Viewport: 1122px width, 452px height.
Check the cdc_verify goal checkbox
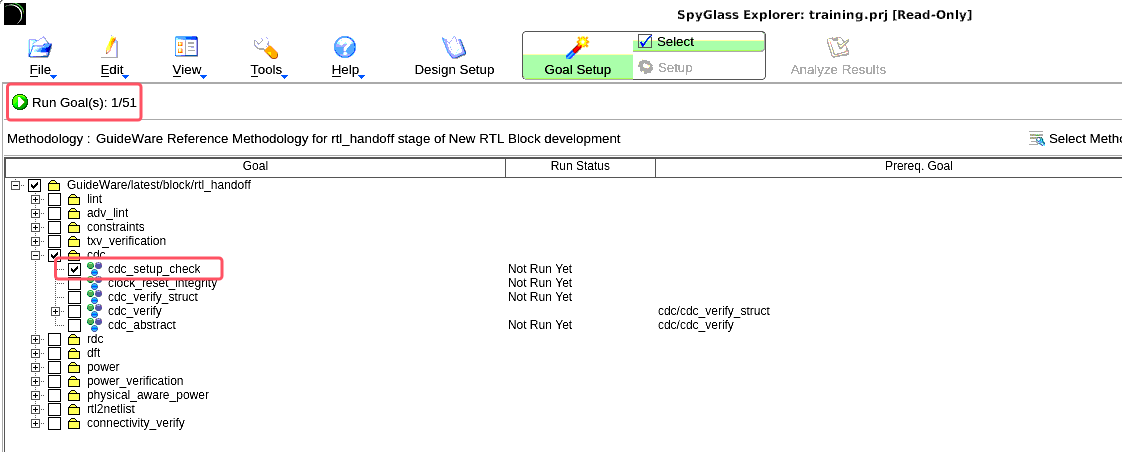[x=74, y=311]
